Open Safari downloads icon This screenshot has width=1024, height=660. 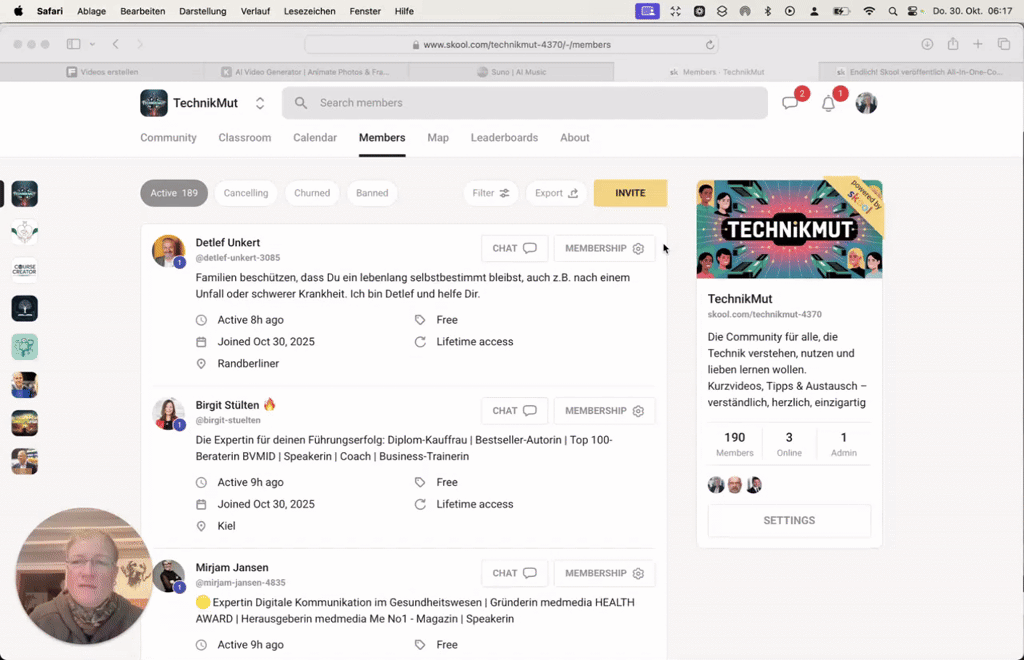click(927, 44)
